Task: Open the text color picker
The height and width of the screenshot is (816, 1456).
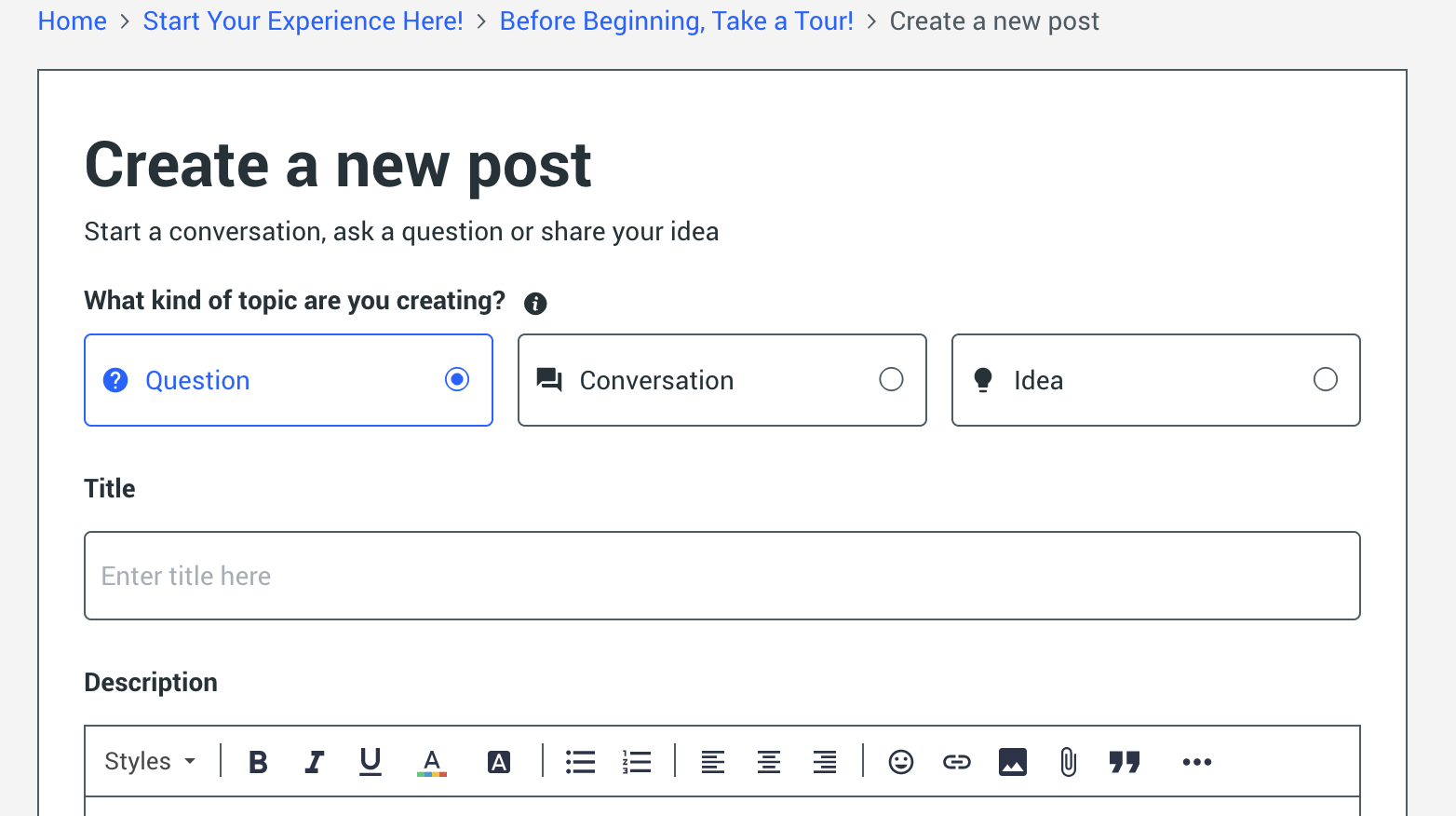Action: (431, 762)
